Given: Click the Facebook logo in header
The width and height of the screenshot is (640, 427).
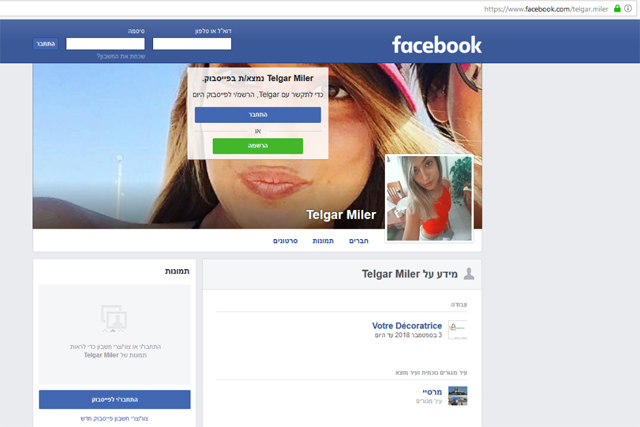Looking at the screenshot, I should (x=436, y=45).
